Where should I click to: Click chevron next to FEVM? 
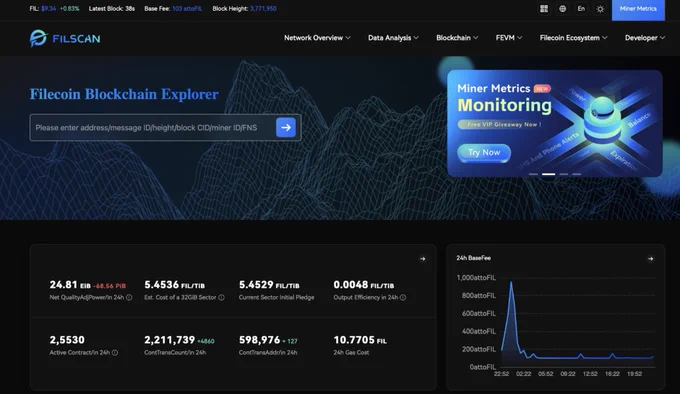520,38
